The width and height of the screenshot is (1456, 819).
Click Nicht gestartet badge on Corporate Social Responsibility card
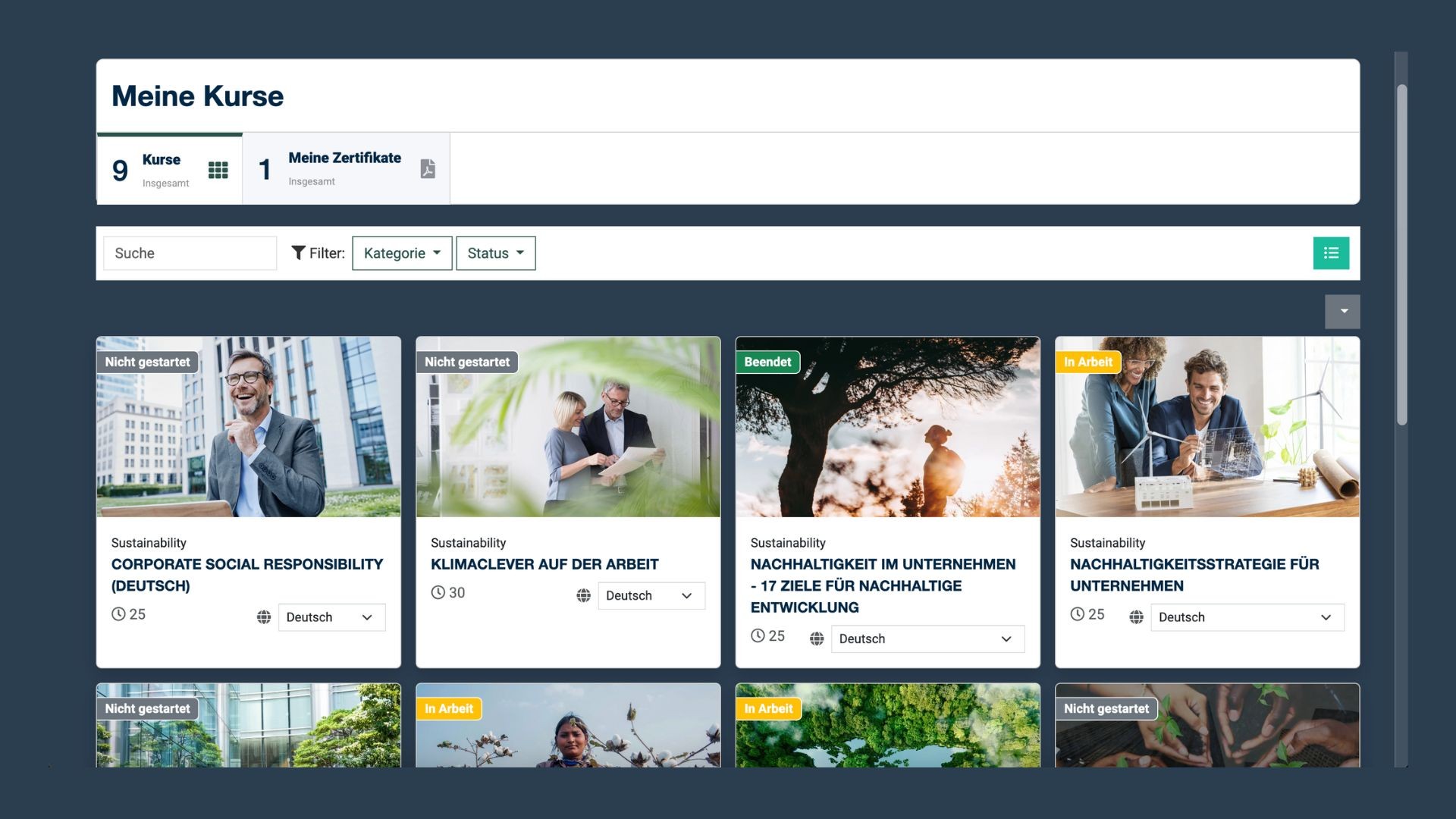147,362
